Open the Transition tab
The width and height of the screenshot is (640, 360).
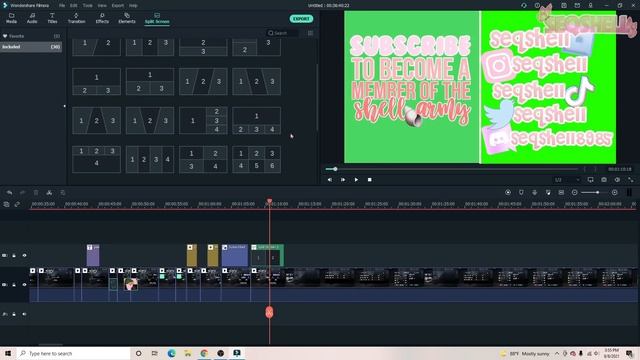76,18
